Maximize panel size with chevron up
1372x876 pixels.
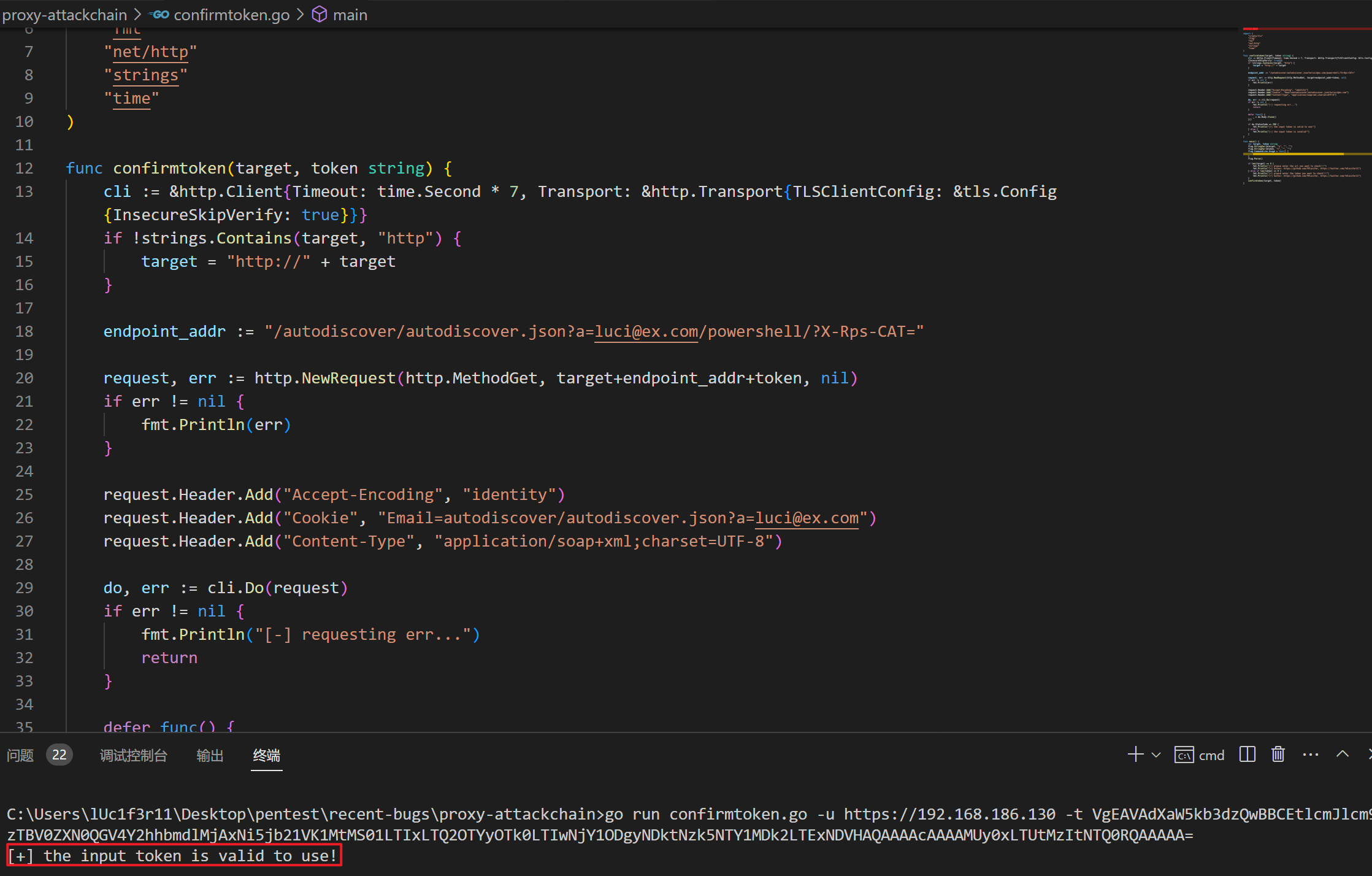(1342, 755)
